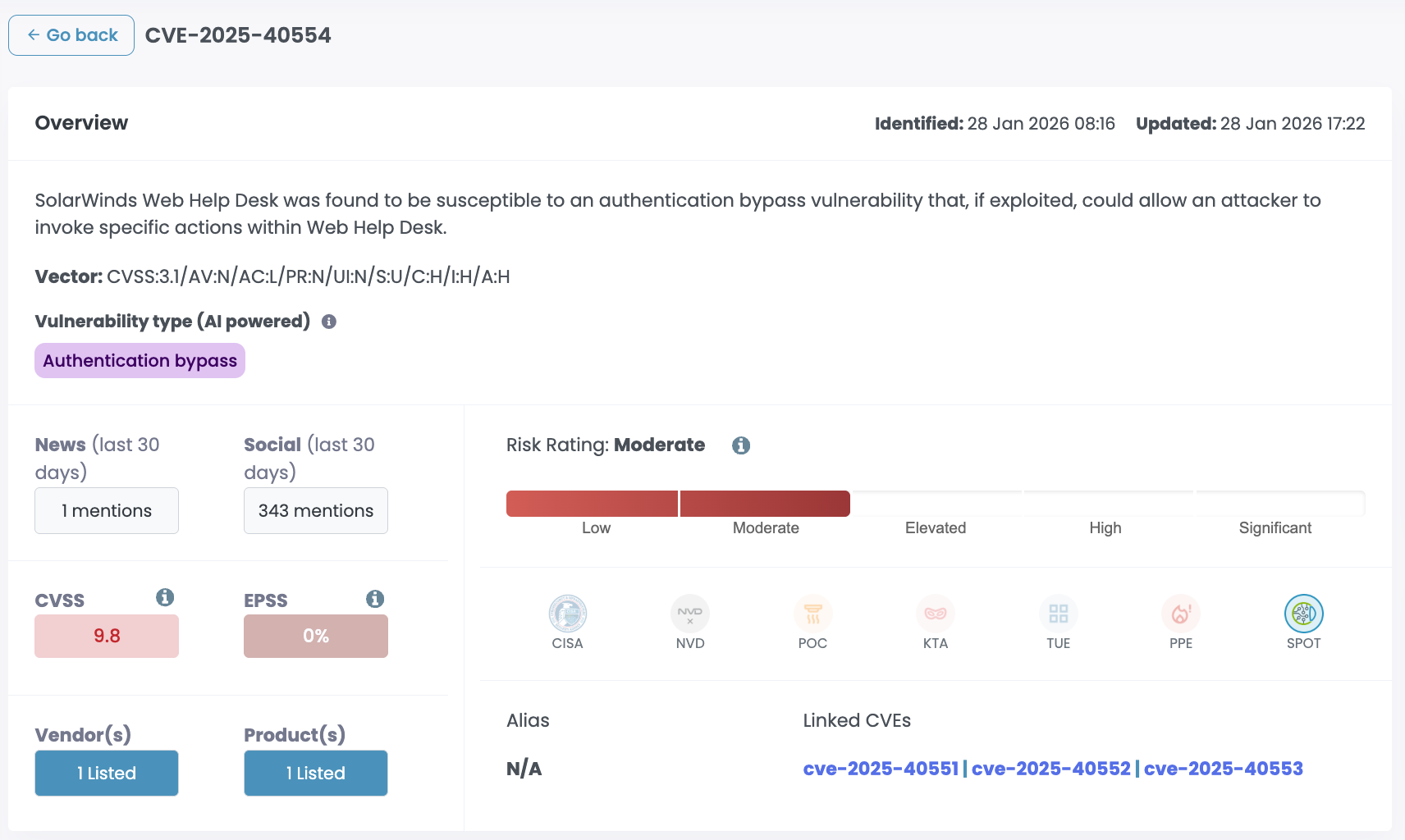Click the CVSS info icon
The width and height of the screenshot is (1405, 840).
click(x=165, y=597)
